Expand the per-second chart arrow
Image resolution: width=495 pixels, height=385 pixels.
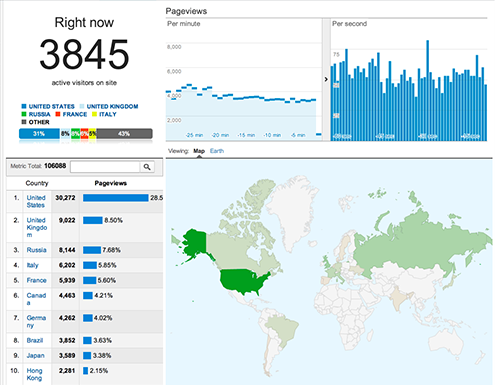click(326, 79)
